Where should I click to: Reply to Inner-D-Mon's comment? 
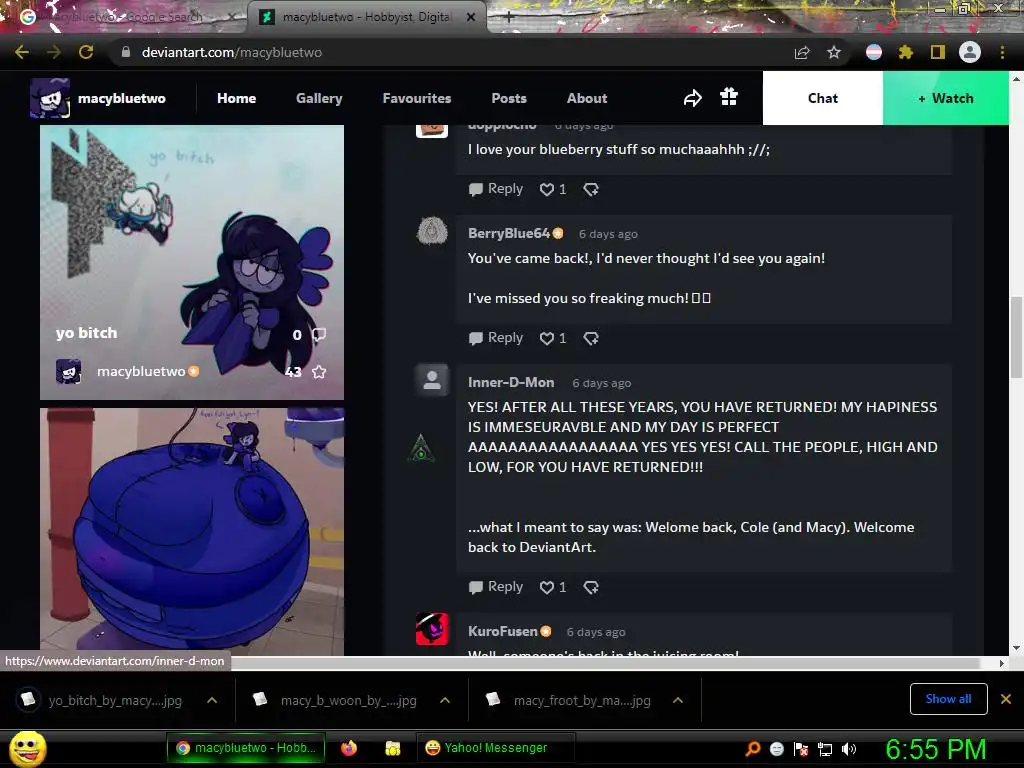tap(496, 586)
